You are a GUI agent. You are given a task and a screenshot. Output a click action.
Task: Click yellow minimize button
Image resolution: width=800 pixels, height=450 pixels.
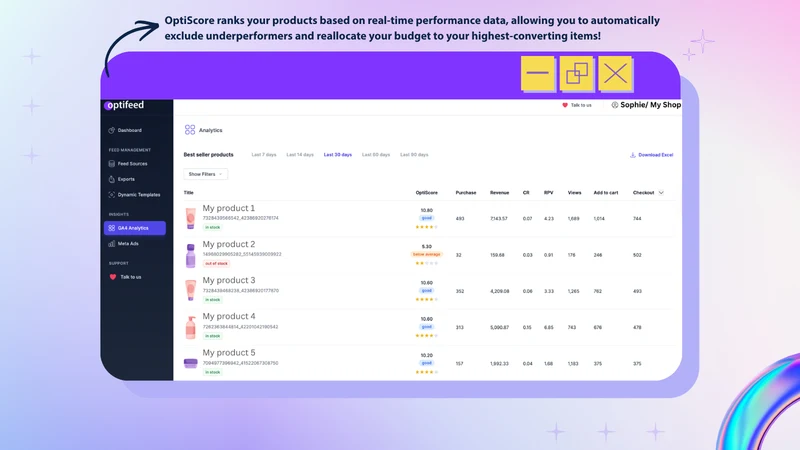coord(538,73)
